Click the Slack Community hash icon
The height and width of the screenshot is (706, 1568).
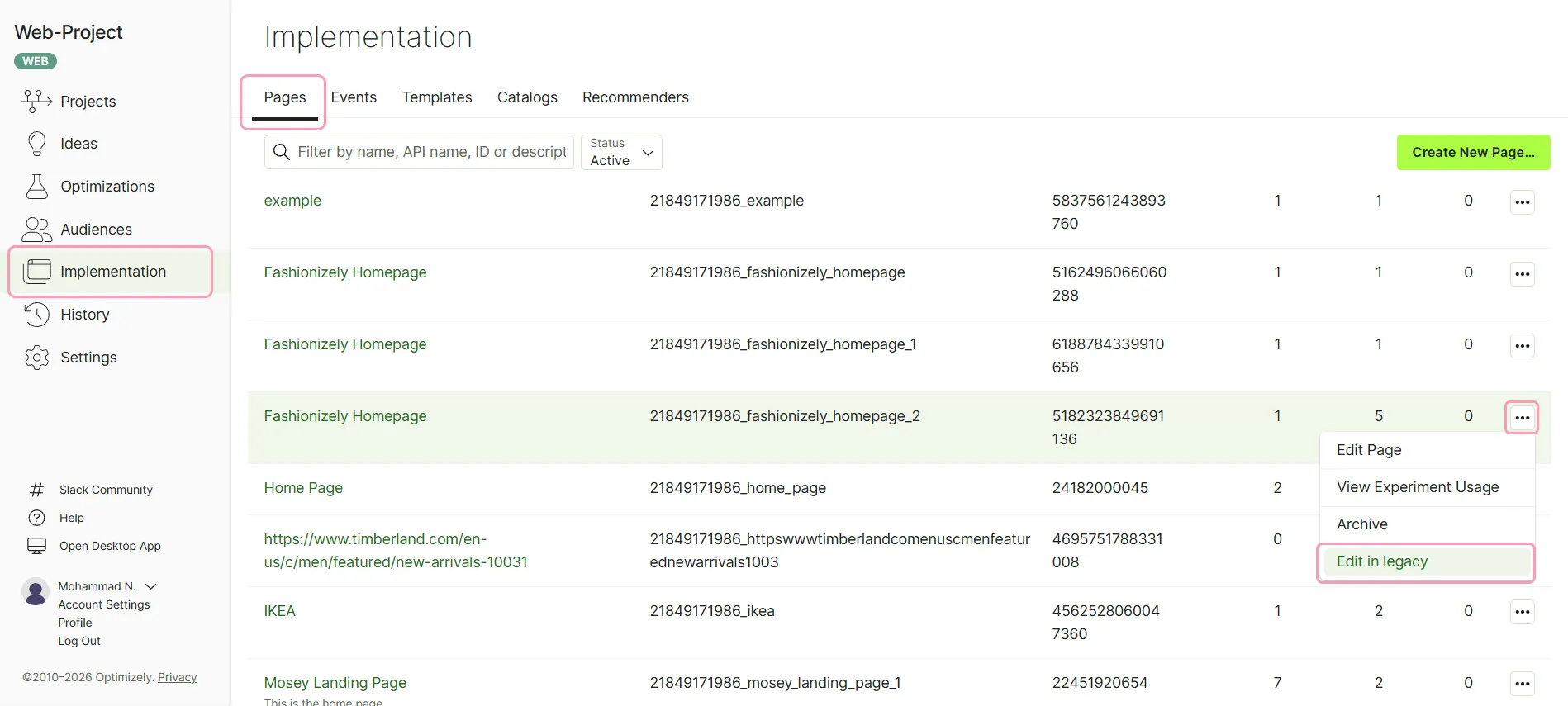coord(37,490)
